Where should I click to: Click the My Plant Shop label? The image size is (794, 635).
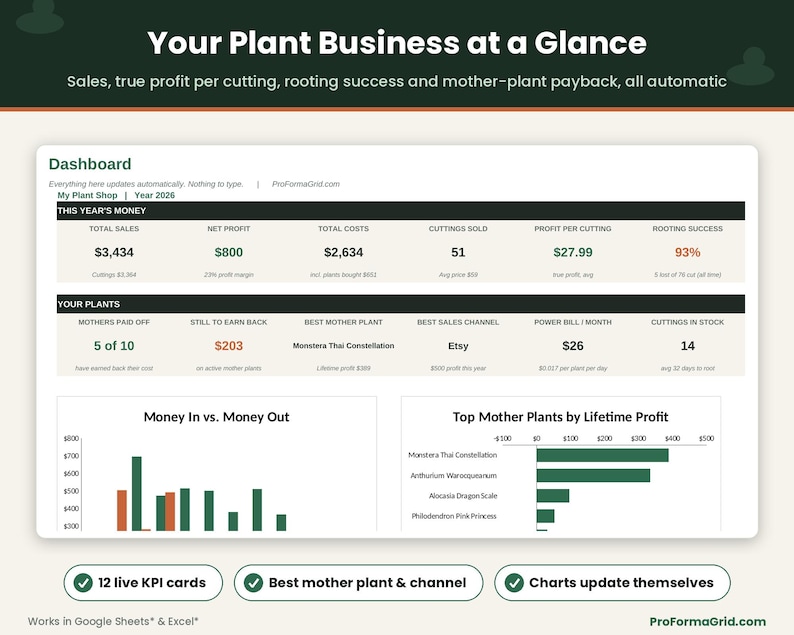pyautogui.click(x=87, y=195)
